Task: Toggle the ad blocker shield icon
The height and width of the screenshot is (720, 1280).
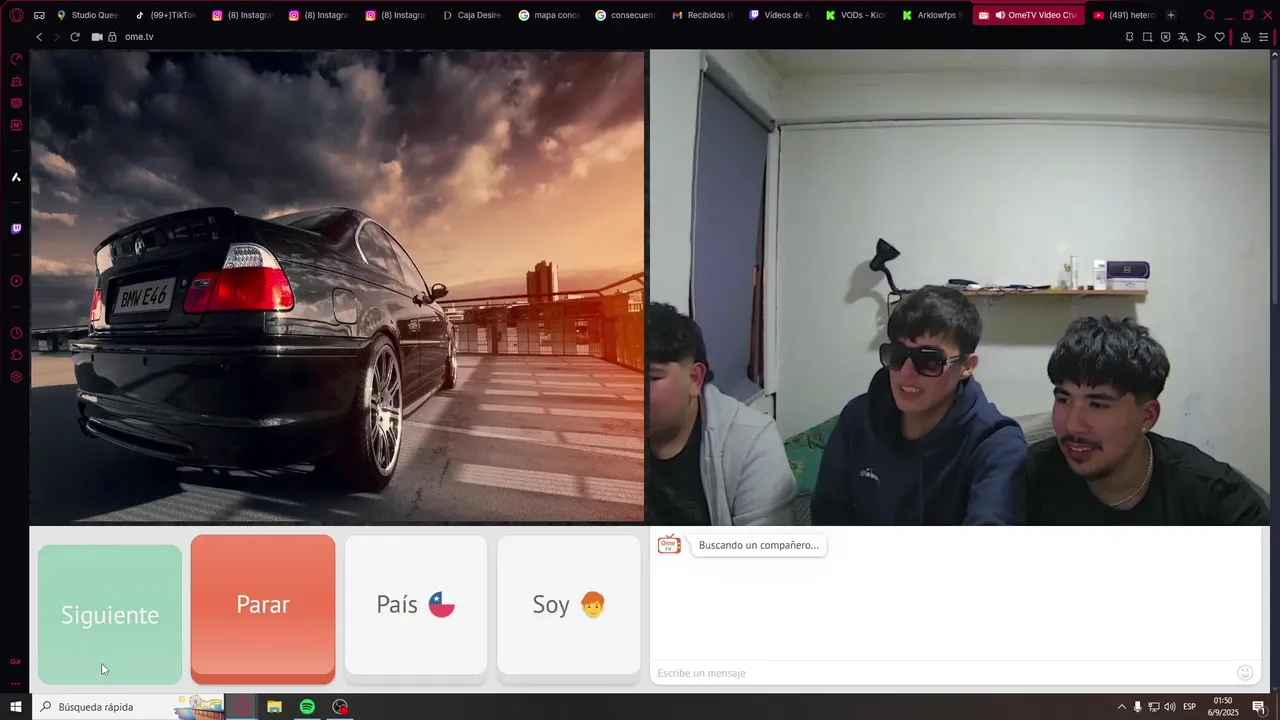Action: 1165,37
